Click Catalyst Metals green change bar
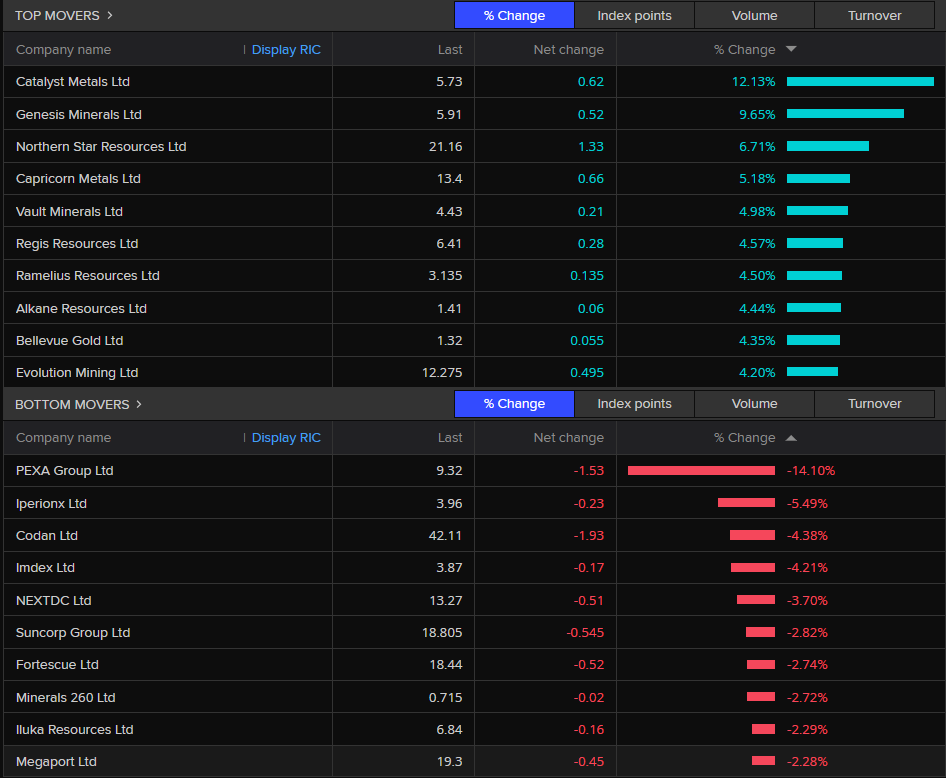Screen dimensions: 946x778 coord(860,81)
